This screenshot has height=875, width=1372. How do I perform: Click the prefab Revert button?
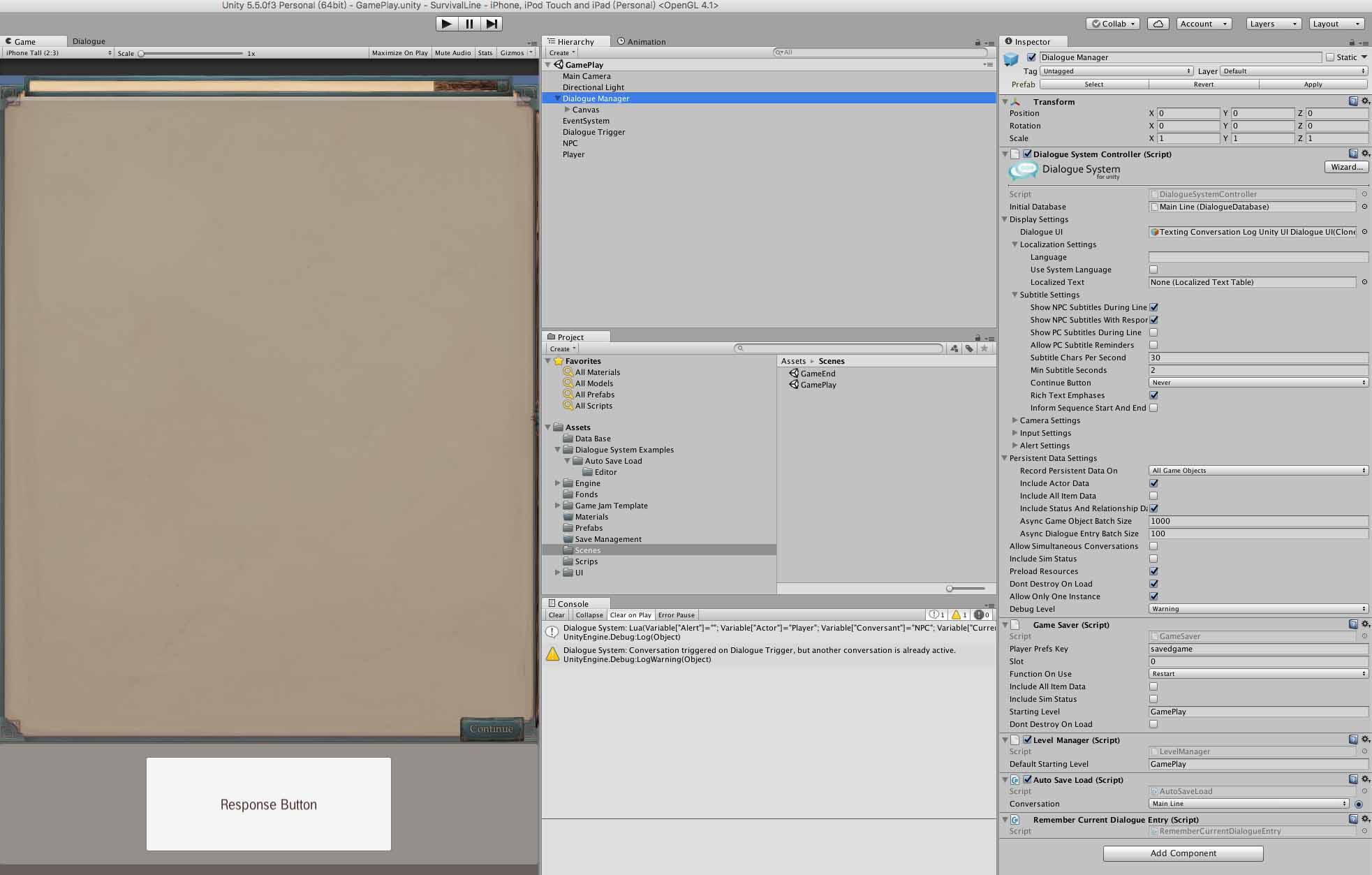click(x=1203, y=84)
